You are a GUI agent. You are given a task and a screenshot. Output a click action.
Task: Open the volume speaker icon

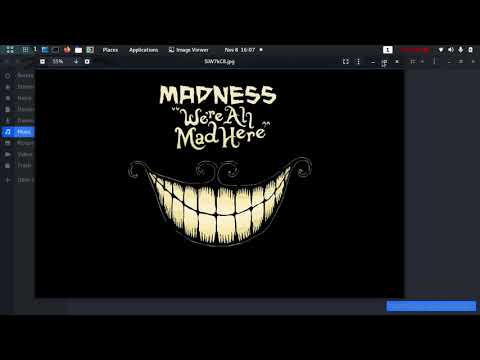451,50
